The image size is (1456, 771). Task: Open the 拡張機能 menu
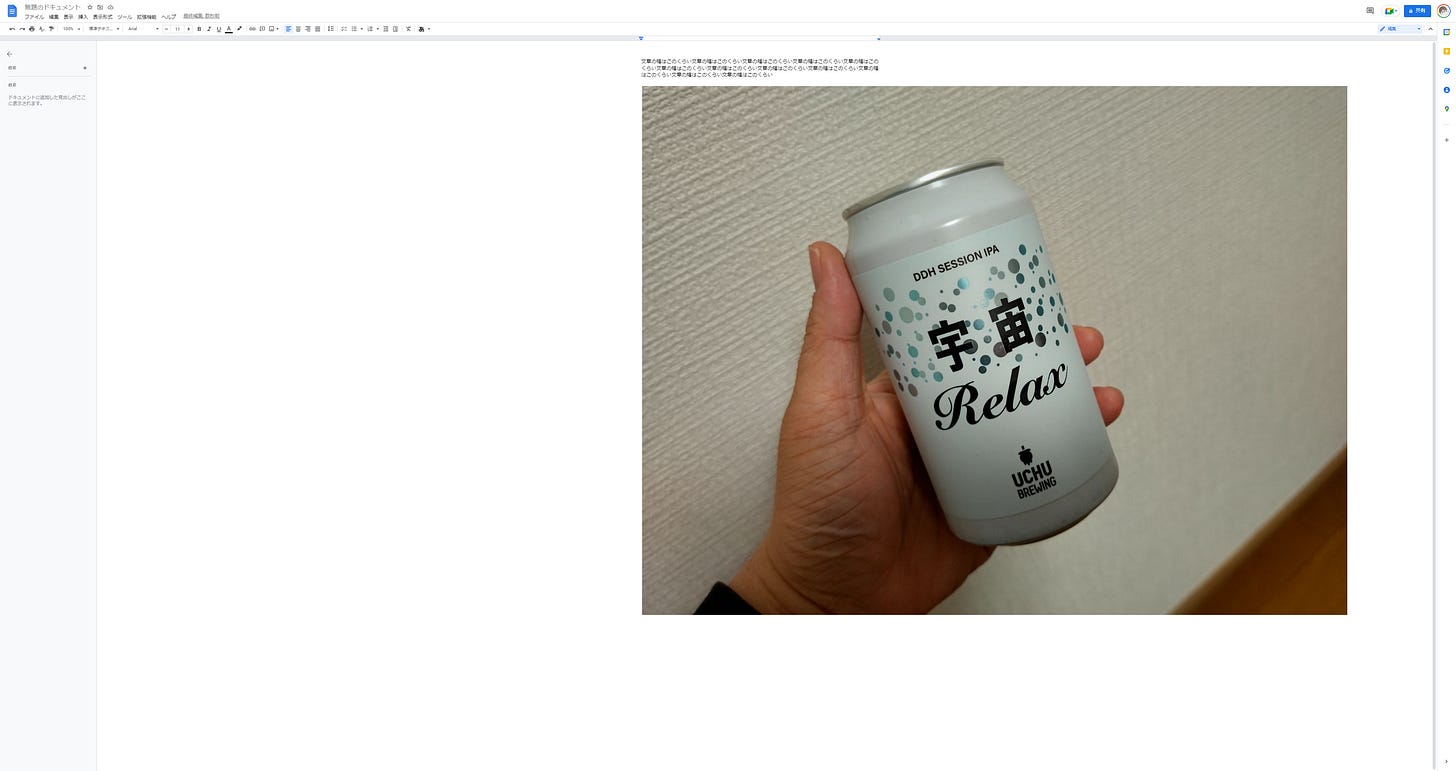tap(147, 17)
